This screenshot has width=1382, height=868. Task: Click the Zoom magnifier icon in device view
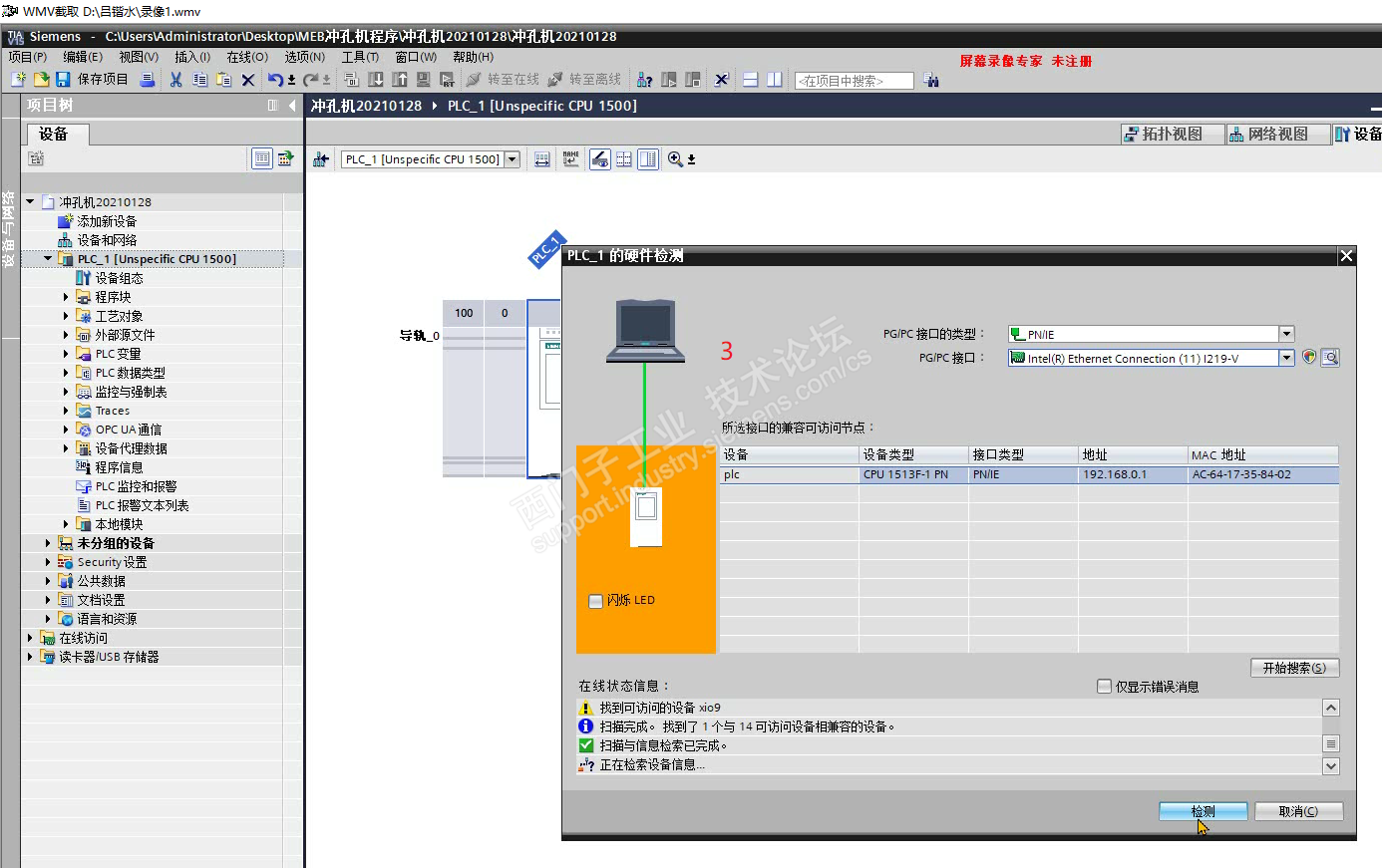(x=675, y=159)
